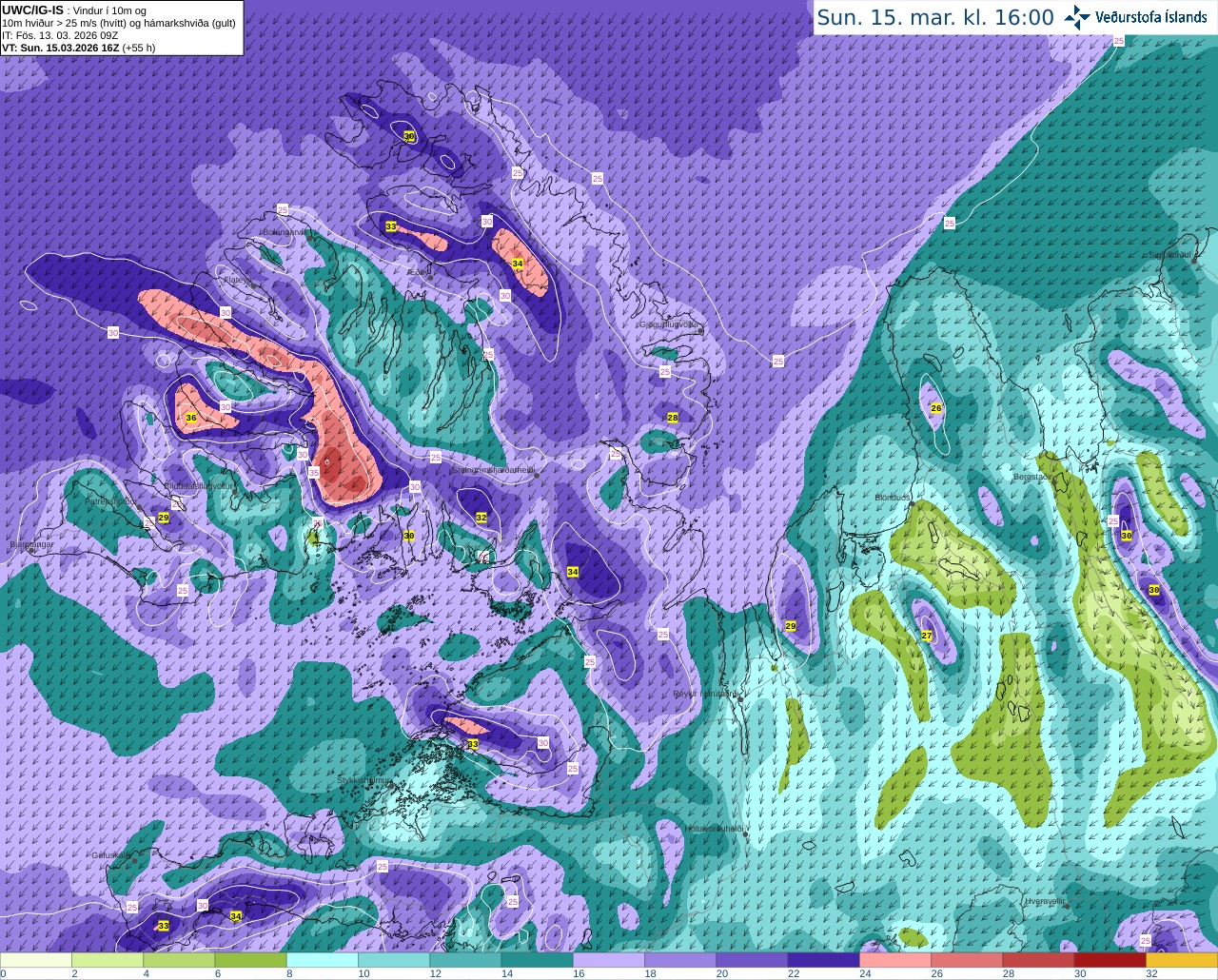Click the Stykkishólmur place label
Viewport: 1218px width, 980px height.
(365, 780)
